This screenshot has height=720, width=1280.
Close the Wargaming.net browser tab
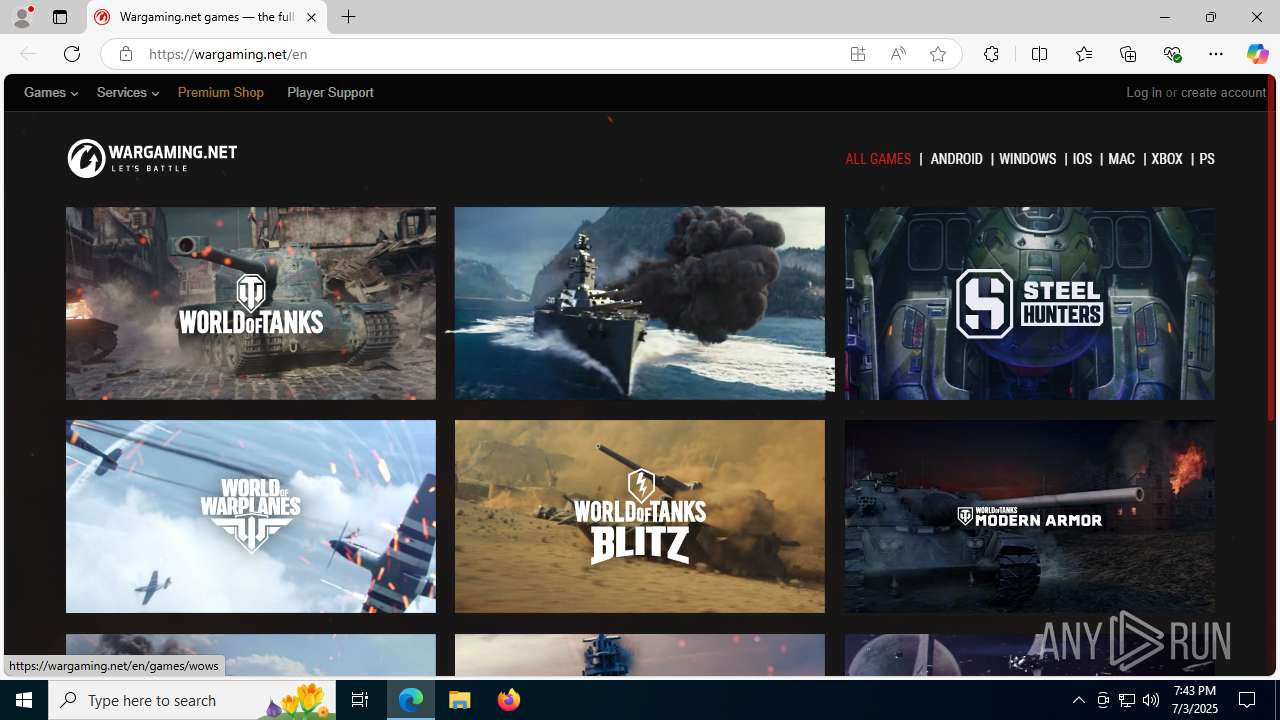[x=311, y=17]
